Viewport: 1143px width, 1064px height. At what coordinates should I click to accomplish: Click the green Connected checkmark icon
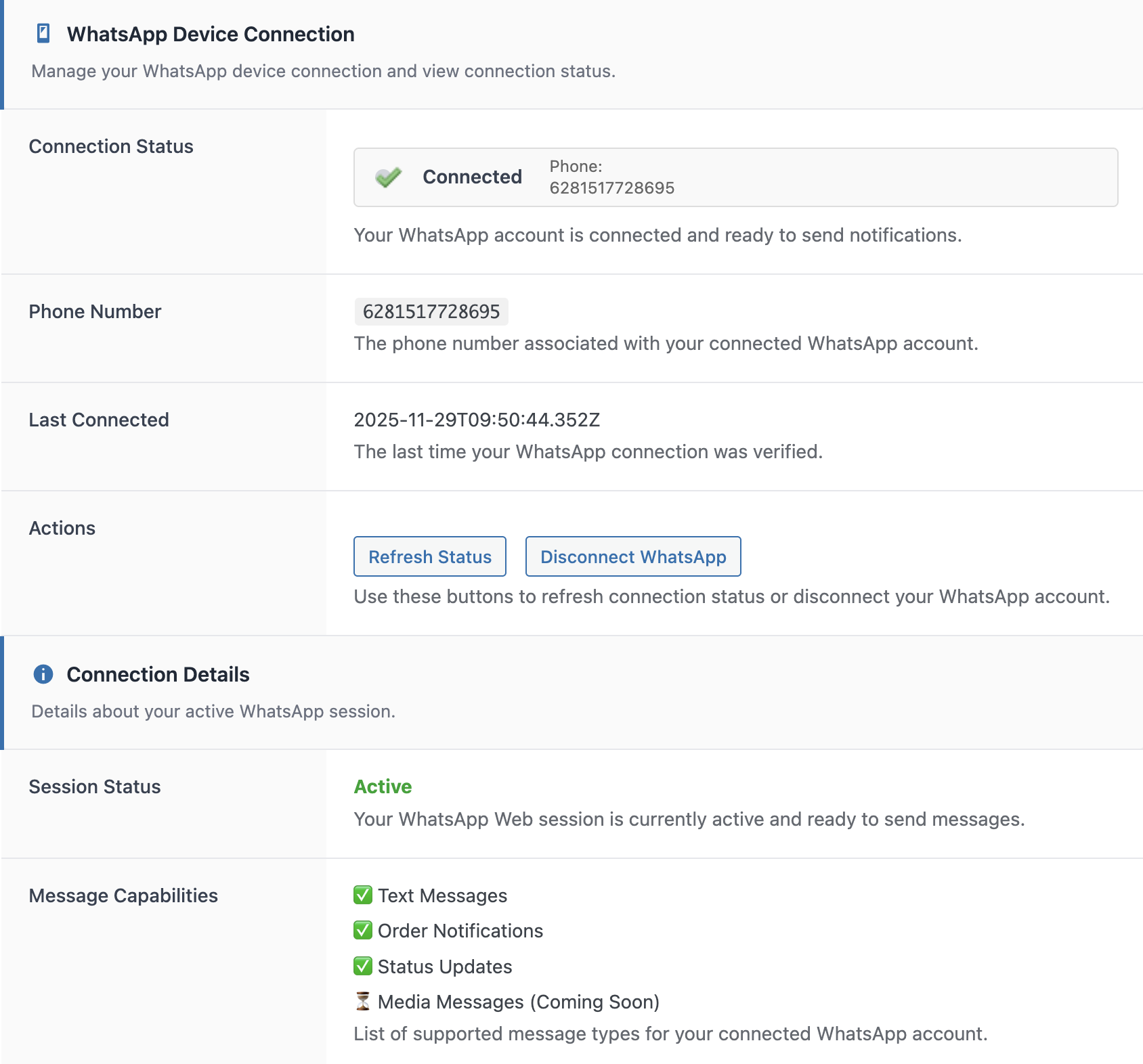(389, 177)
